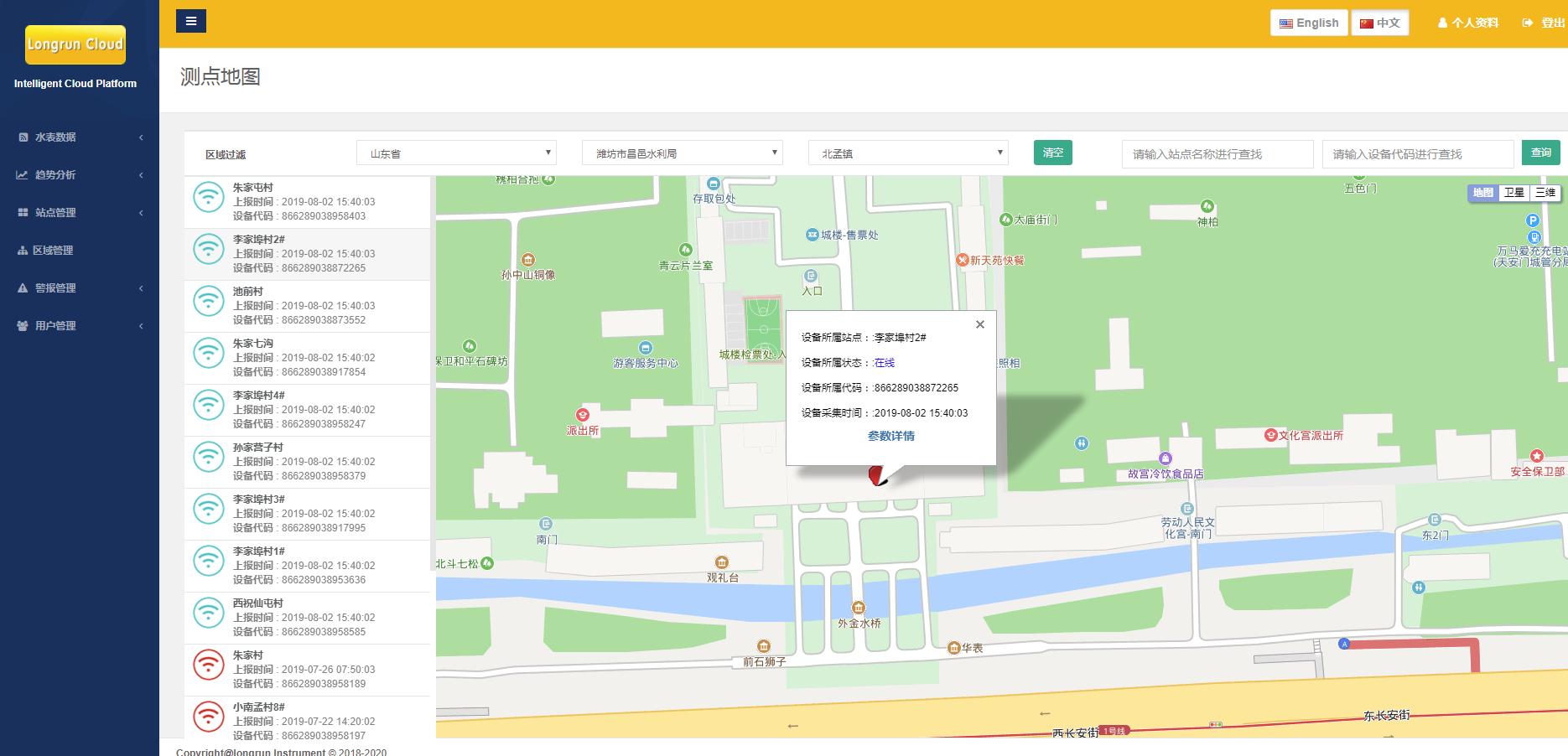Click the red offline wifi icon for 朱家村

click(x=208, y=665)
